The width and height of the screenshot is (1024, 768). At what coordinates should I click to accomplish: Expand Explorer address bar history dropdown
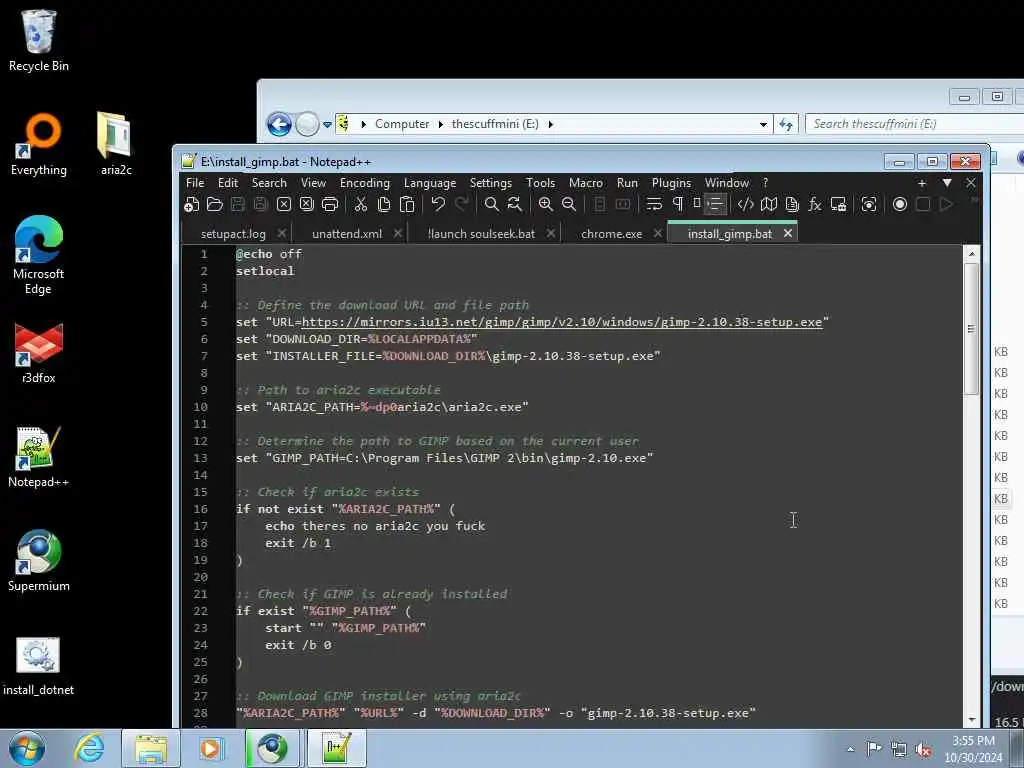(763, 124)
